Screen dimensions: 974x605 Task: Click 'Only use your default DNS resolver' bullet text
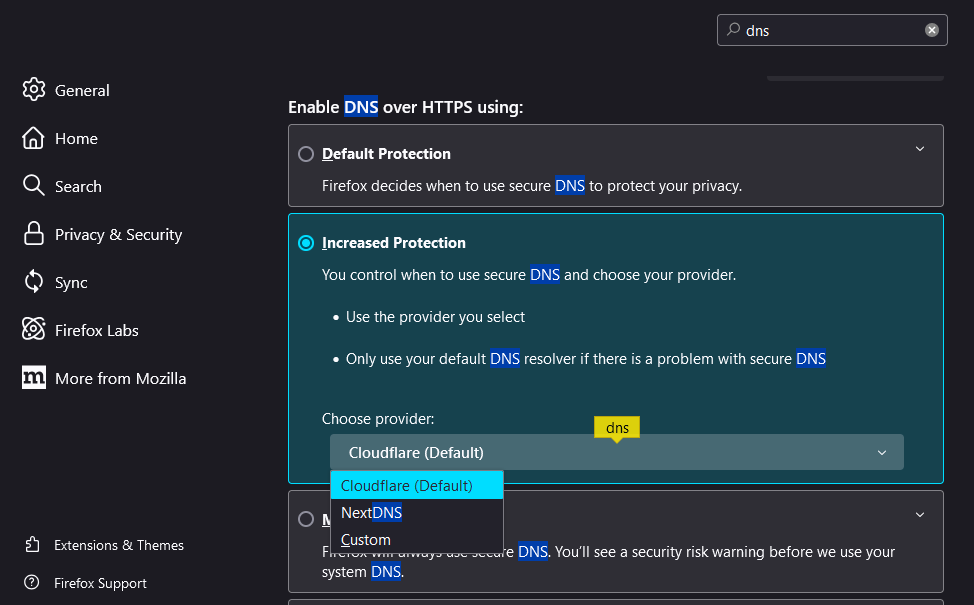586,358
